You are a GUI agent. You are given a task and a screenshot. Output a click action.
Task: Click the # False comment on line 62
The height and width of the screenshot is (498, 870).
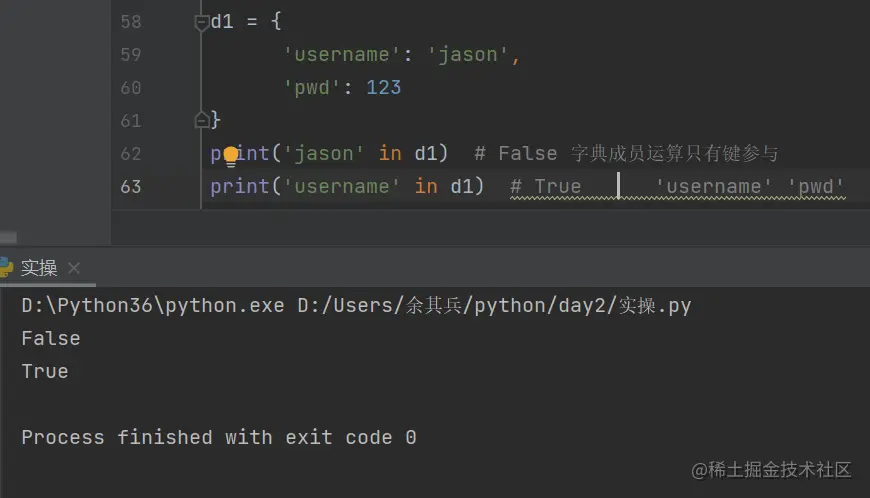(626, 154)
